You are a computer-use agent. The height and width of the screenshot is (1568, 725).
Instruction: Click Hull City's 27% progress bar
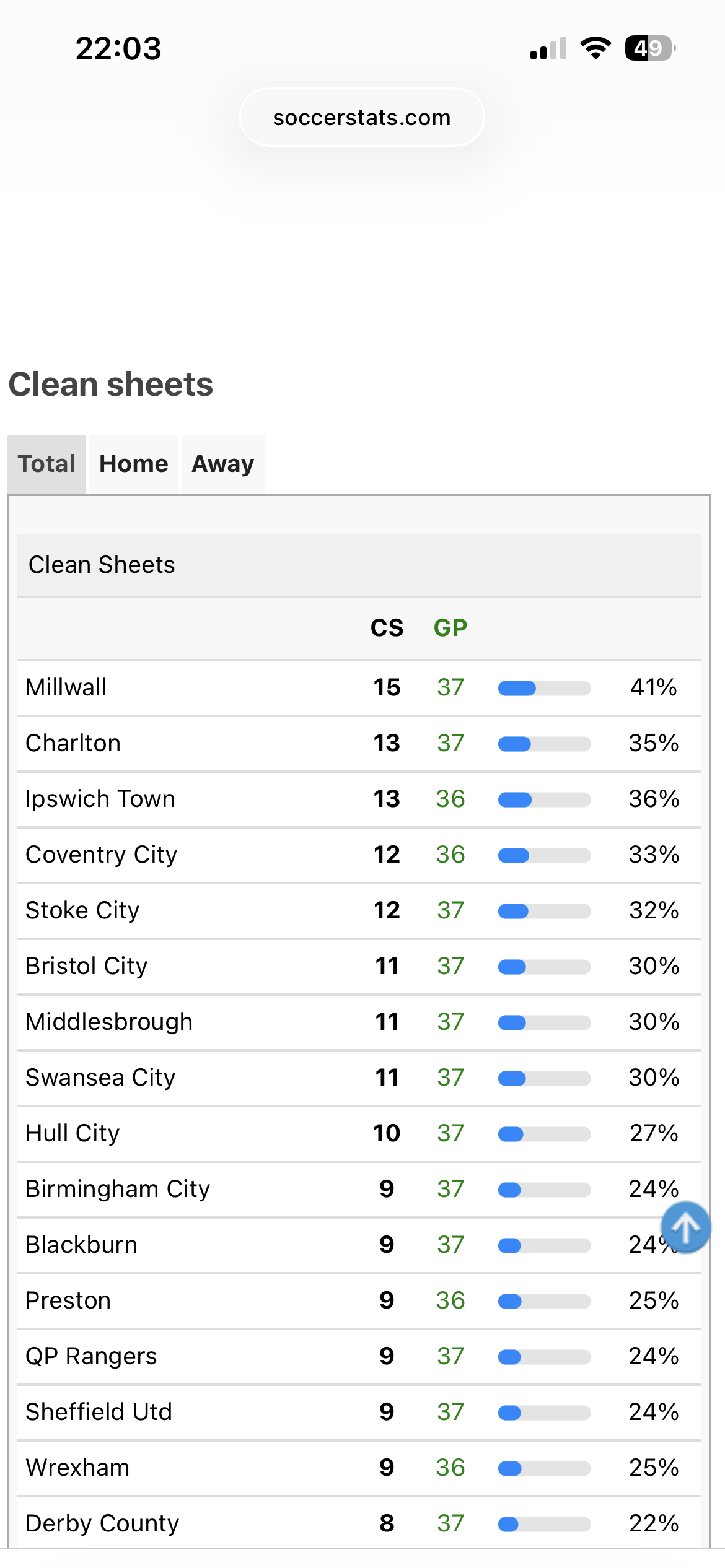[x=544, y=1134]
